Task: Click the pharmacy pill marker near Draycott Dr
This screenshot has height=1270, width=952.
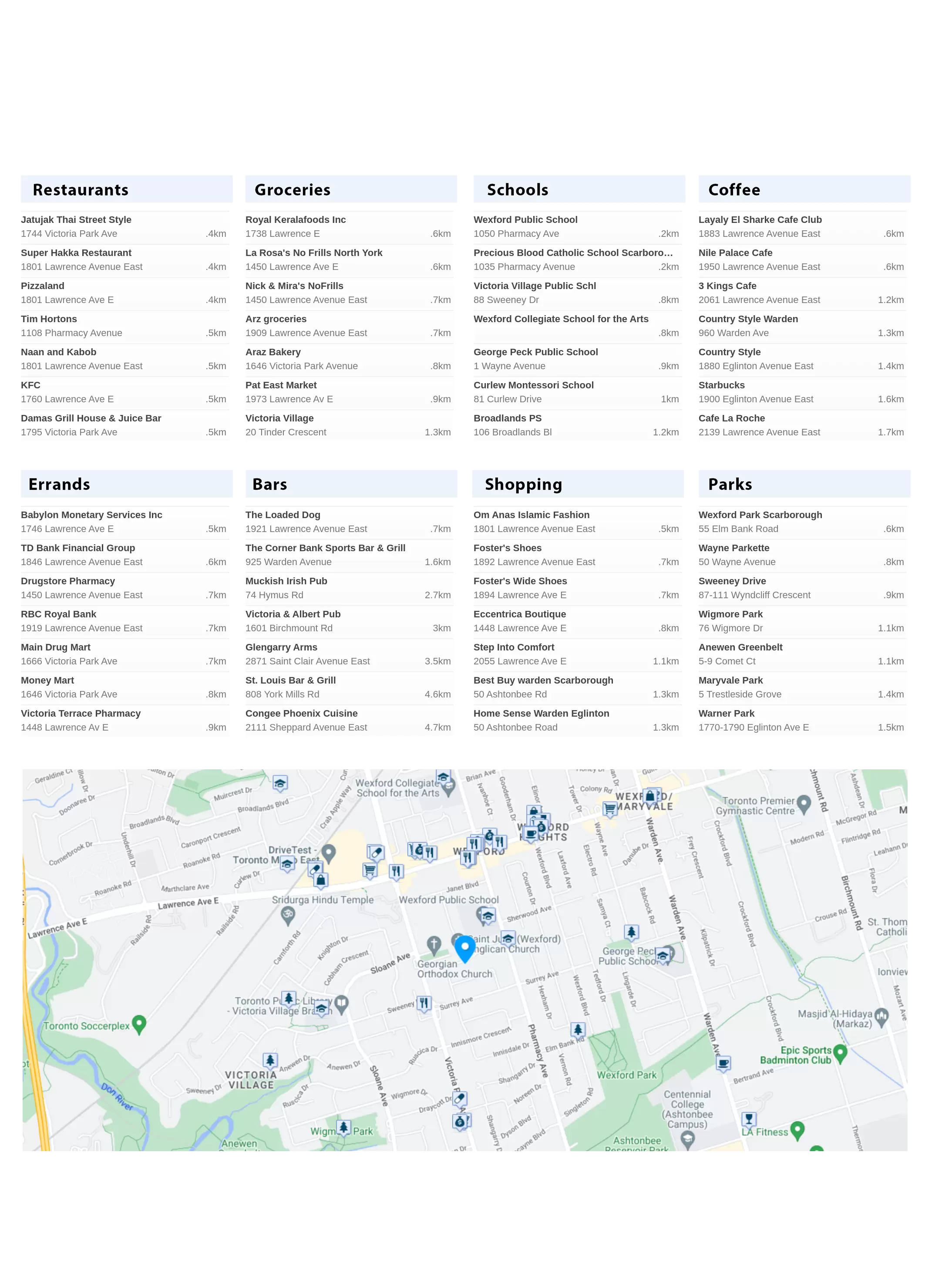Action: click(459, 1099)
